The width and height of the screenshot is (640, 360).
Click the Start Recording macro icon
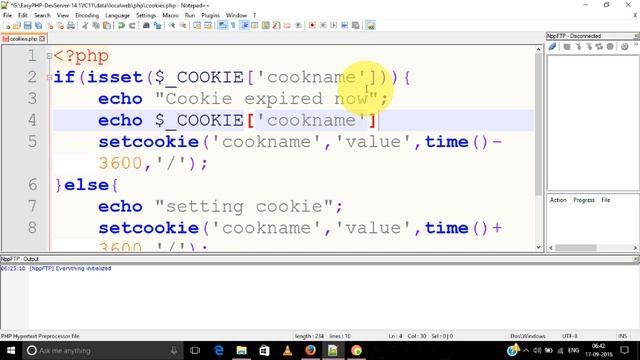pos(312,25)
